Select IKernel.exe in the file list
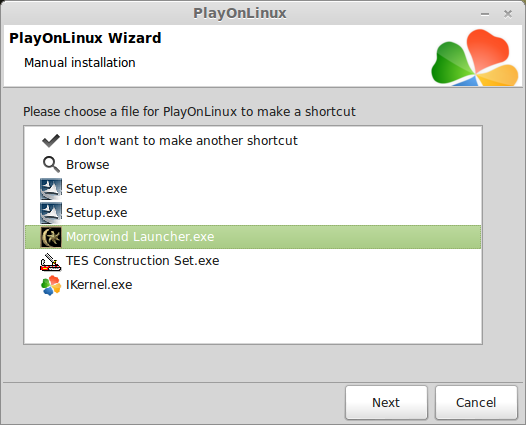The image size is (526, 425). 99,285
